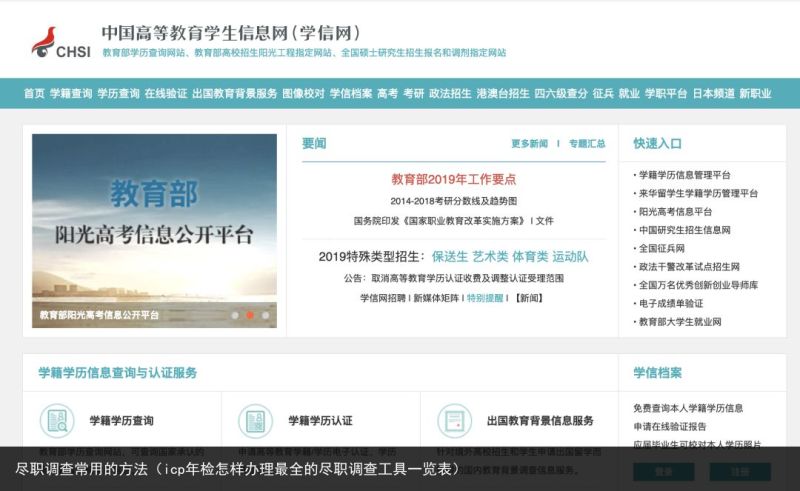The image size is (800, 491).
Task: Go to 学籍查询 in navigation bar
Action: coord(71,93)
